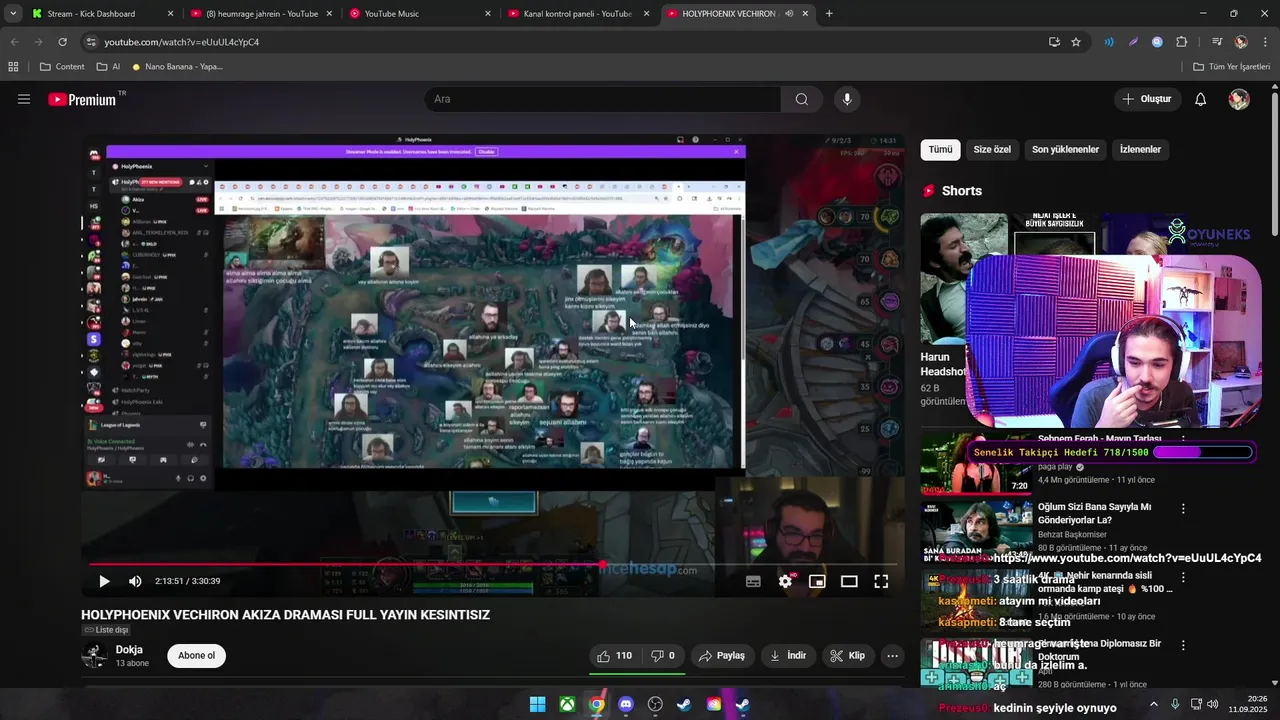Open OBS Studio from taskbar

[655, 704]
